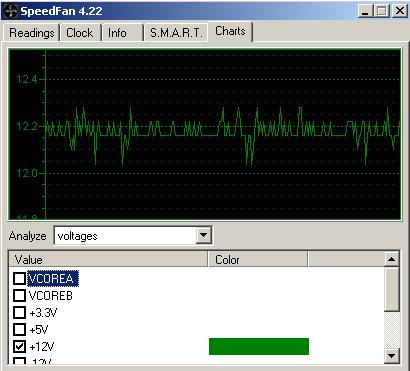Screen dimensions: 410x371
Task: Uncheck the +12V checkbox
Action: [19, 347]
